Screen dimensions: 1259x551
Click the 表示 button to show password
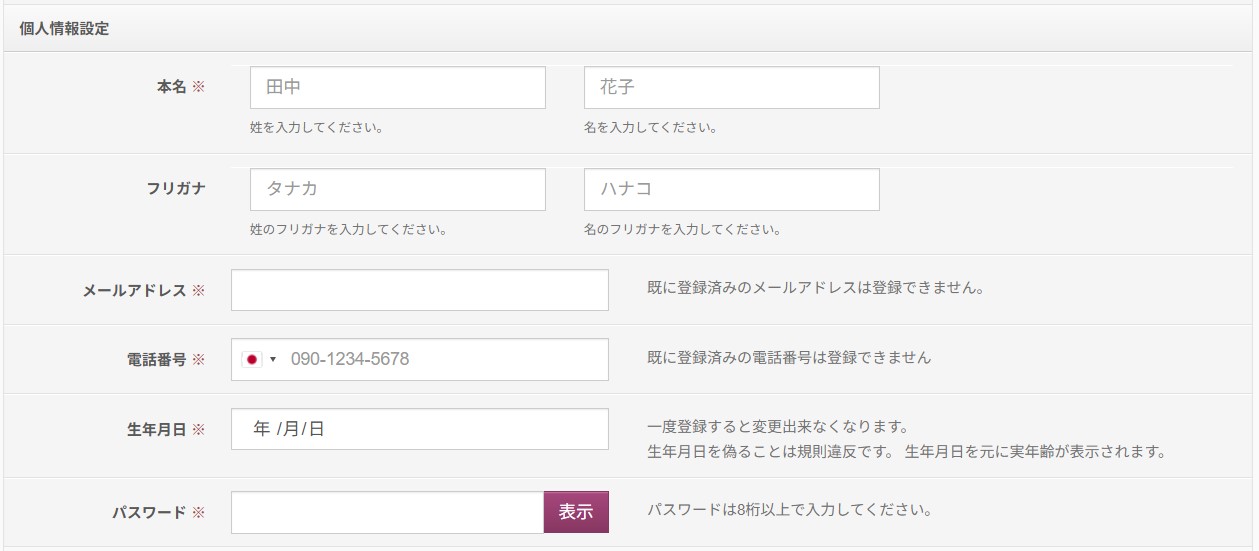point(576,512)
